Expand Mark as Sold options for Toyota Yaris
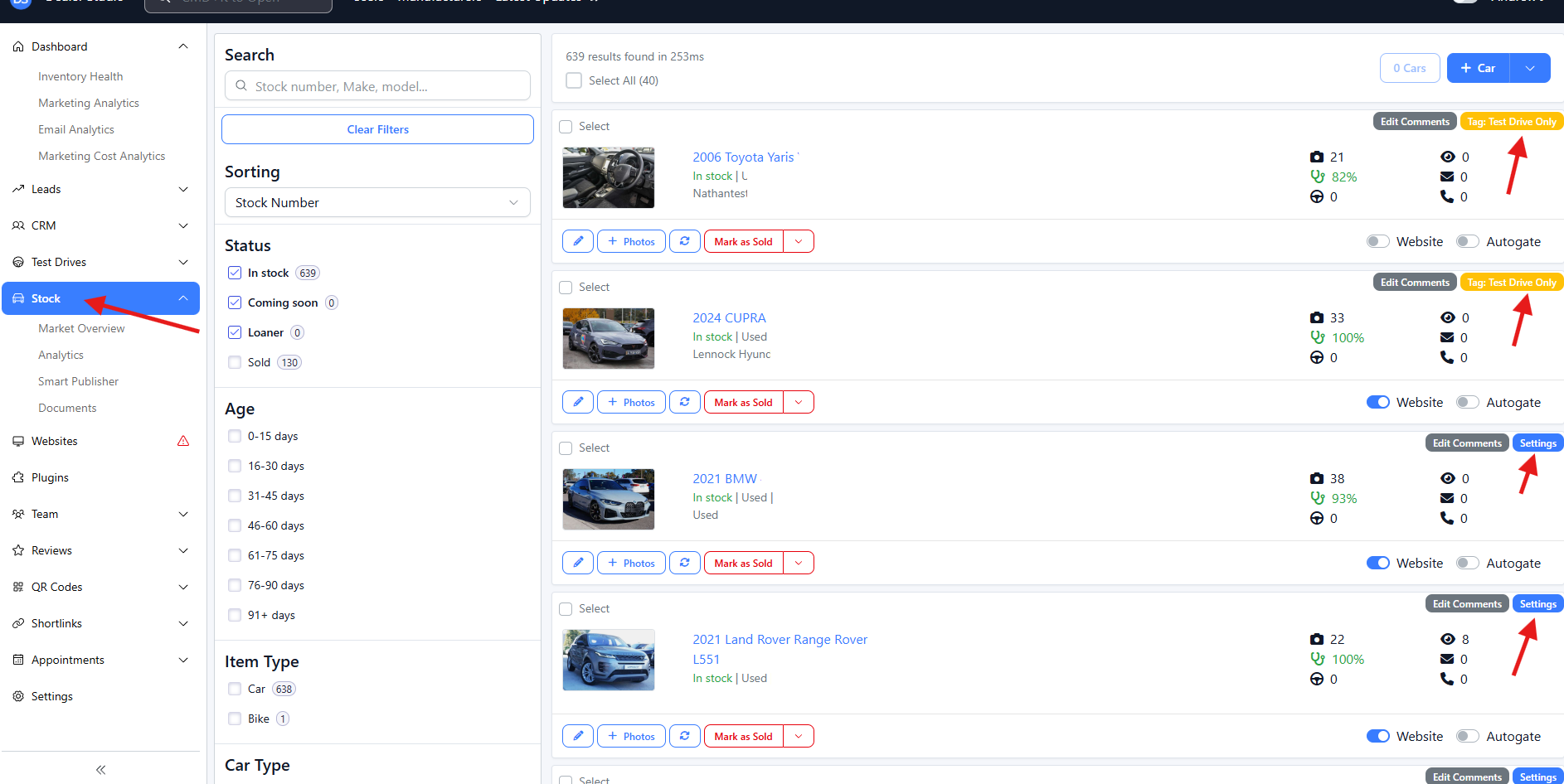Screen dimensions: 1564x784 click(x=799, y=241)
